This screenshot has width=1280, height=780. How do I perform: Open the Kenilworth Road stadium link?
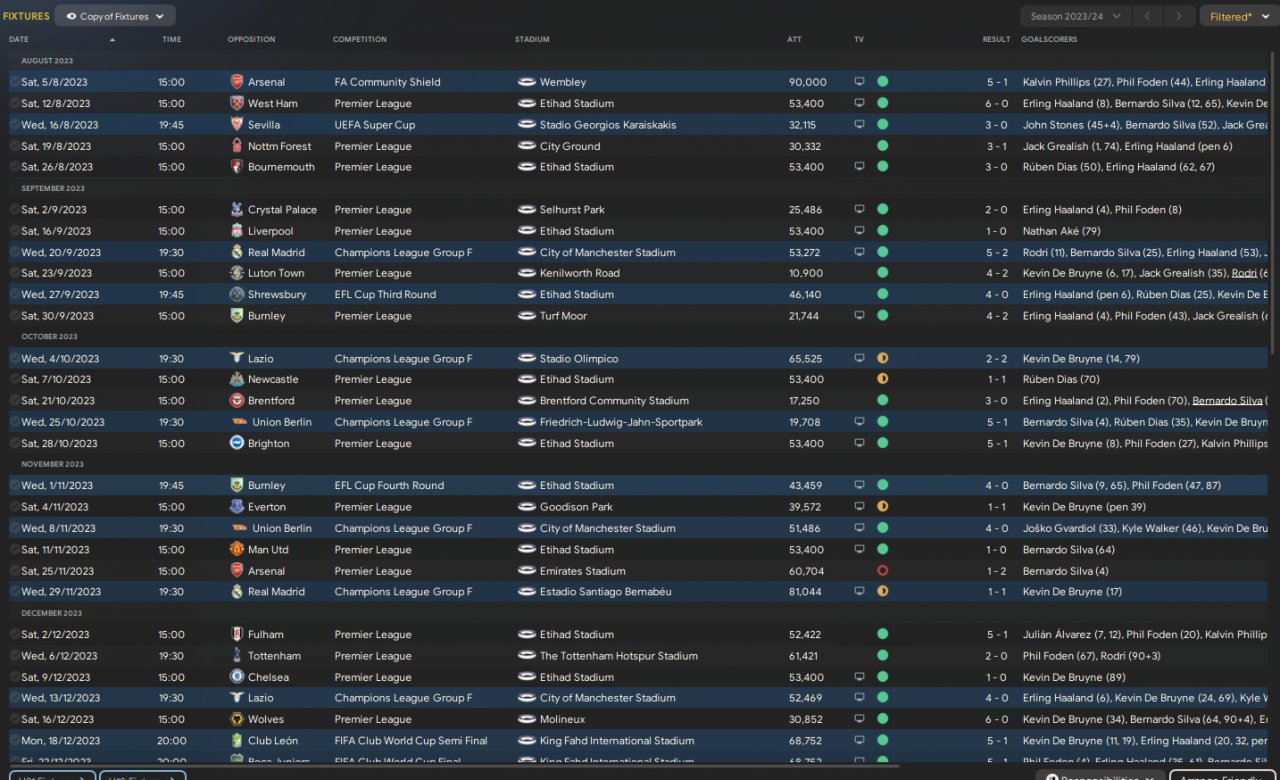tap(580, 273)
